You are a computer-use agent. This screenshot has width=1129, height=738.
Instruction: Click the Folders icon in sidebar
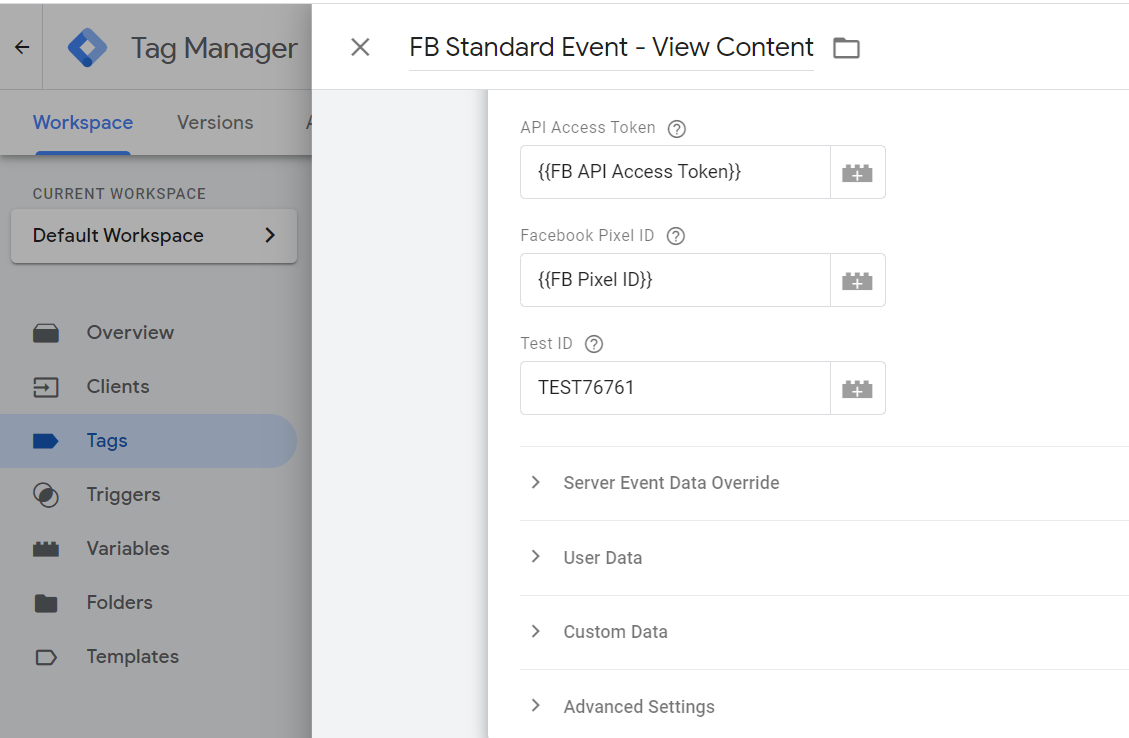pyautogui.click(x=46, y=603)
